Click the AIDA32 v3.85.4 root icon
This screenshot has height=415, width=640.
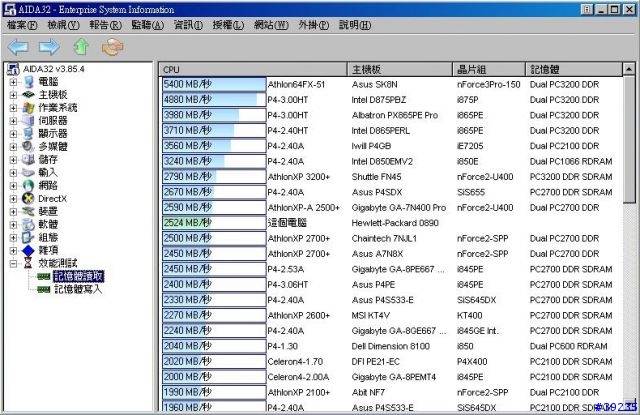tap(13, 69)
